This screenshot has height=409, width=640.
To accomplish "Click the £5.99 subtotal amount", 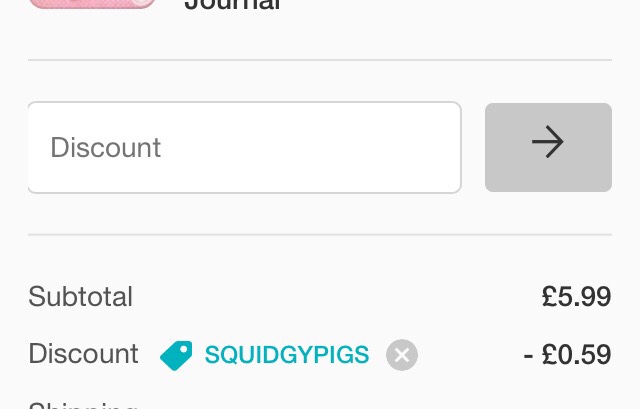I will point(576,297).
